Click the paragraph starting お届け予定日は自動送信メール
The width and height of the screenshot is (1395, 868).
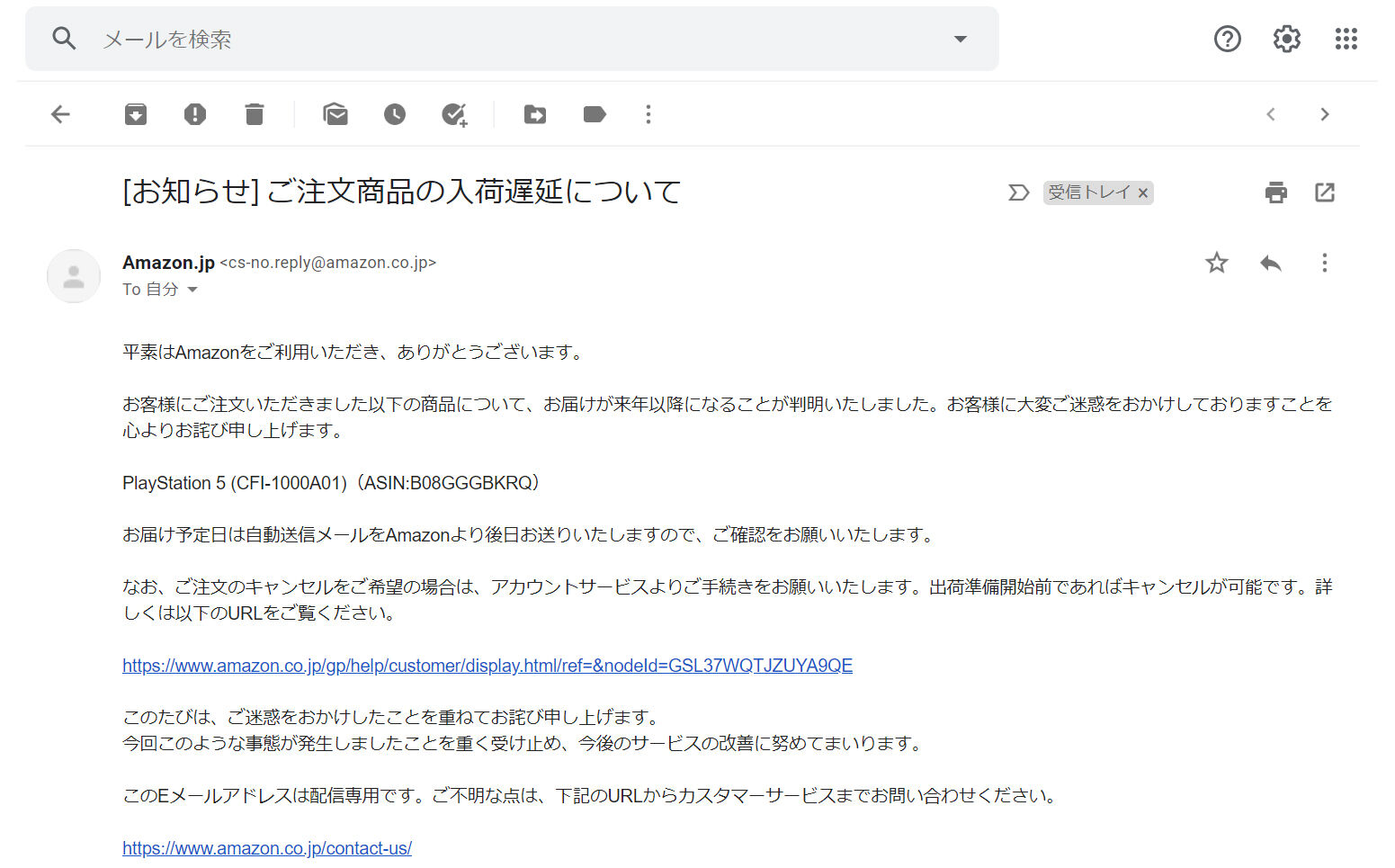coord(531,535)
